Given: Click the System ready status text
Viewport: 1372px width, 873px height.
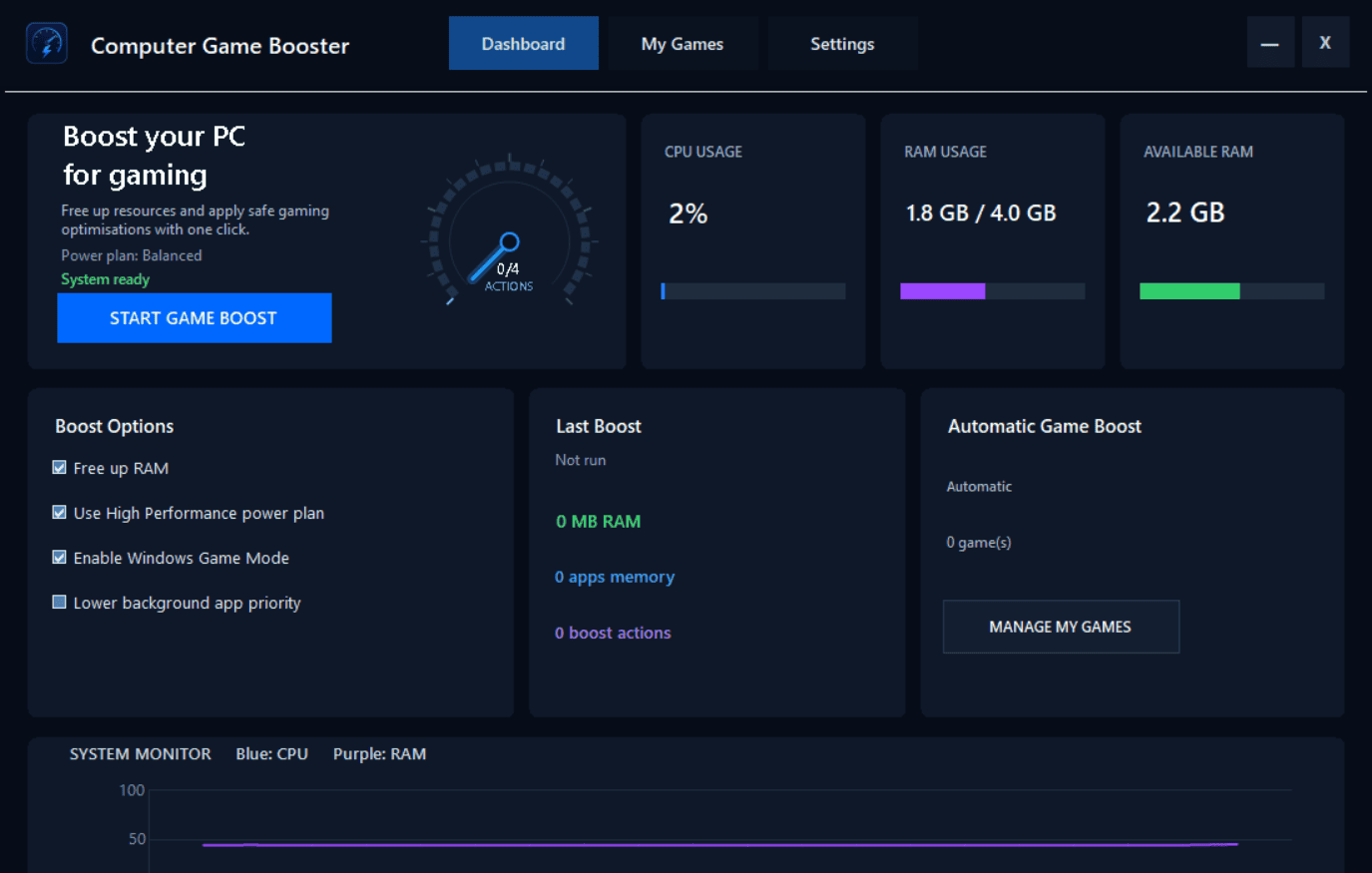Looking at the screenshot, I should tap(106, 279).
